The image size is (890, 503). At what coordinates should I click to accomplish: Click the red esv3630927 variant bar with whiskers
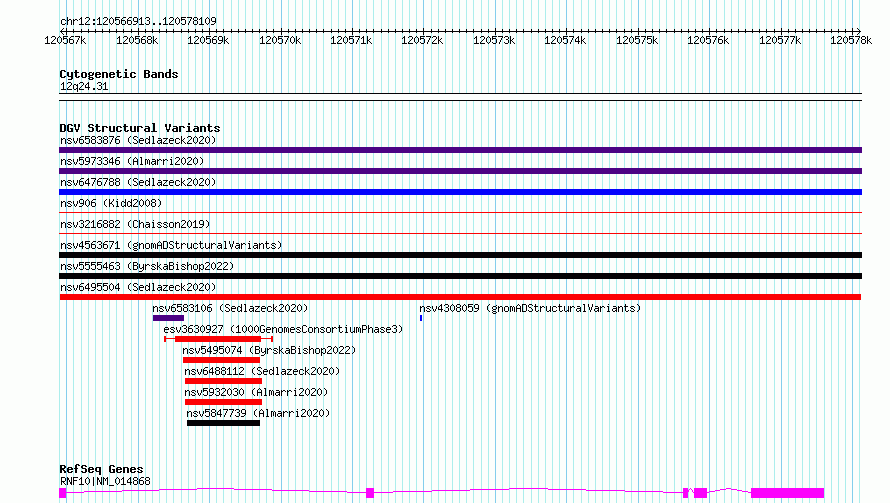[219, 339]
